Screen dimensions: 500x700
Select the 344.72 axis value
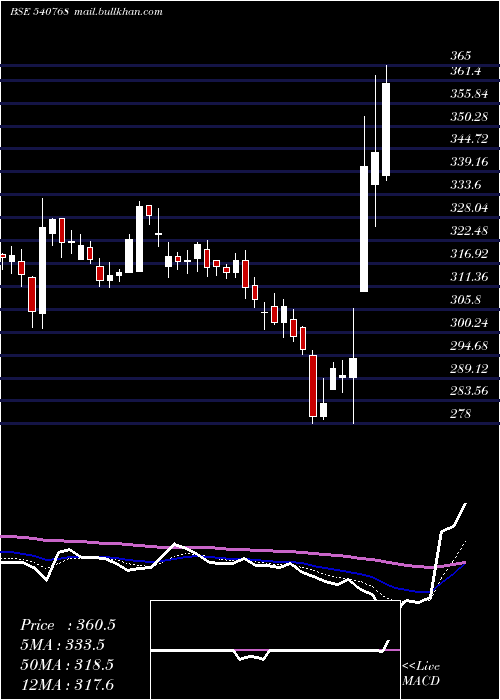(469, 139)
